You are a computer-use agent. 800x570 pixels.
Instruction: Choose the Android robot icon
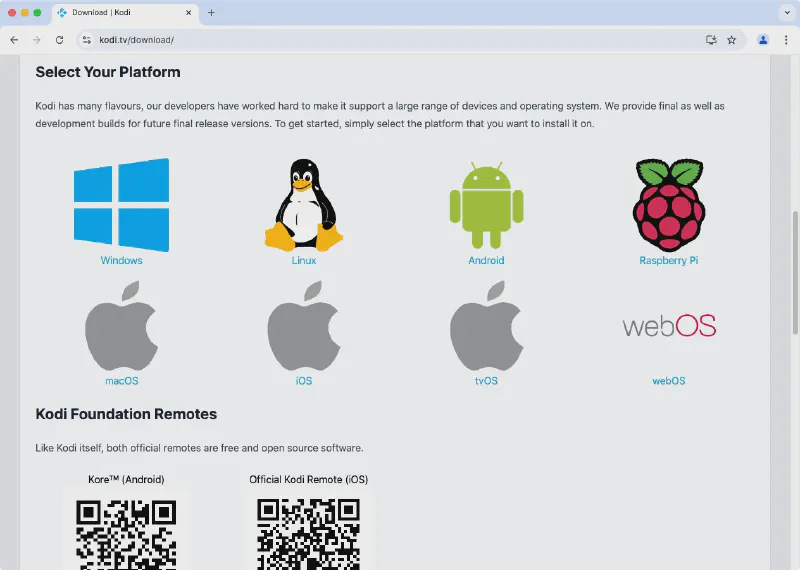tap(486, 205)
